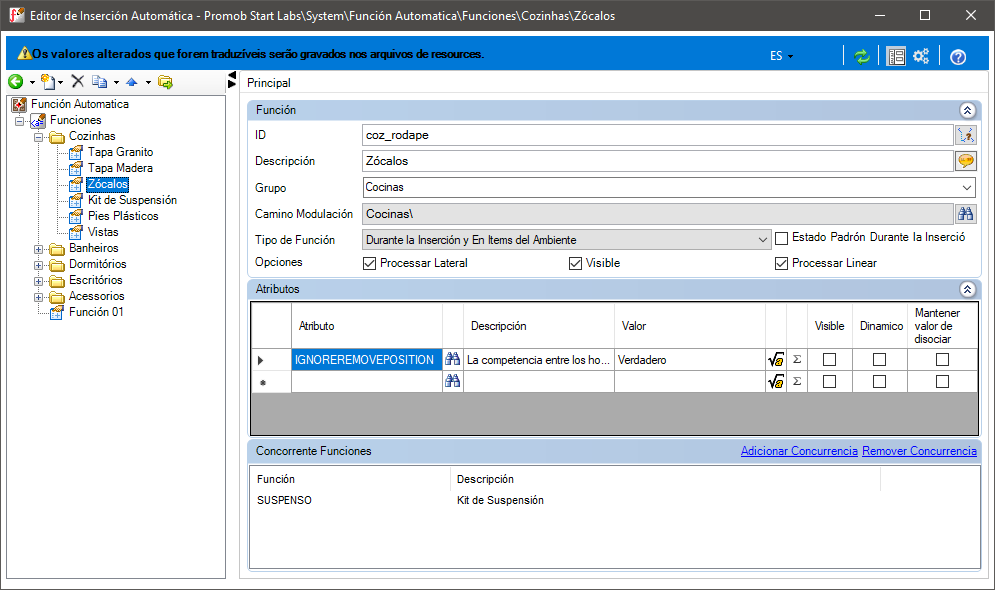Click binoculars icon beside Camino Modulación
Image resolution: width=995 pixels, height=601 pixels.
[x=966, y=214]
